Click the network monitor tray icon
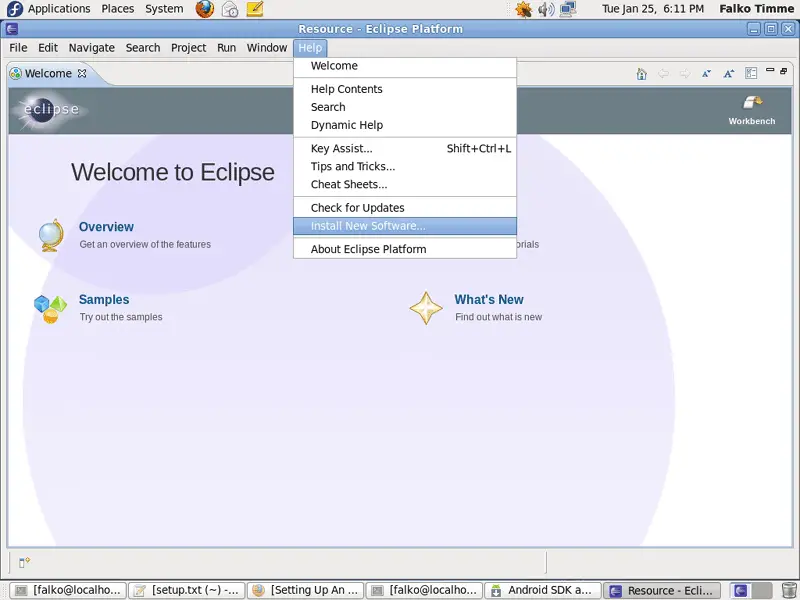The image size is (800, 600). 568,9
